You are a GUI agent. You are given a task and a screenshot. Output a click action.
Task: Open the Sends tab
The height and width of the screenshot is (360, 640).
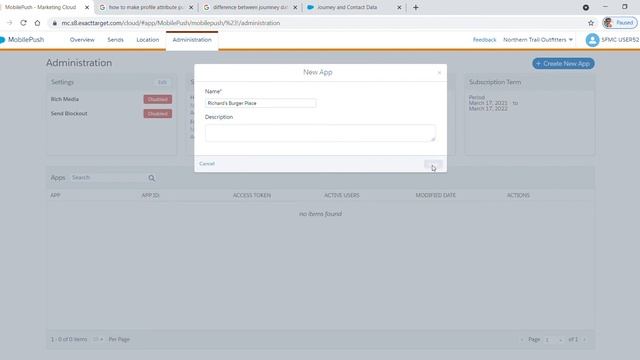pyautogui.click(x=116, y=40)
